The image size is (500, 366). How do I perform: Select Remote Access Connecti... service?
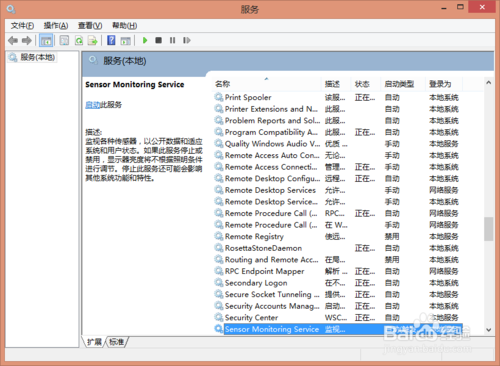coord(337,167)
